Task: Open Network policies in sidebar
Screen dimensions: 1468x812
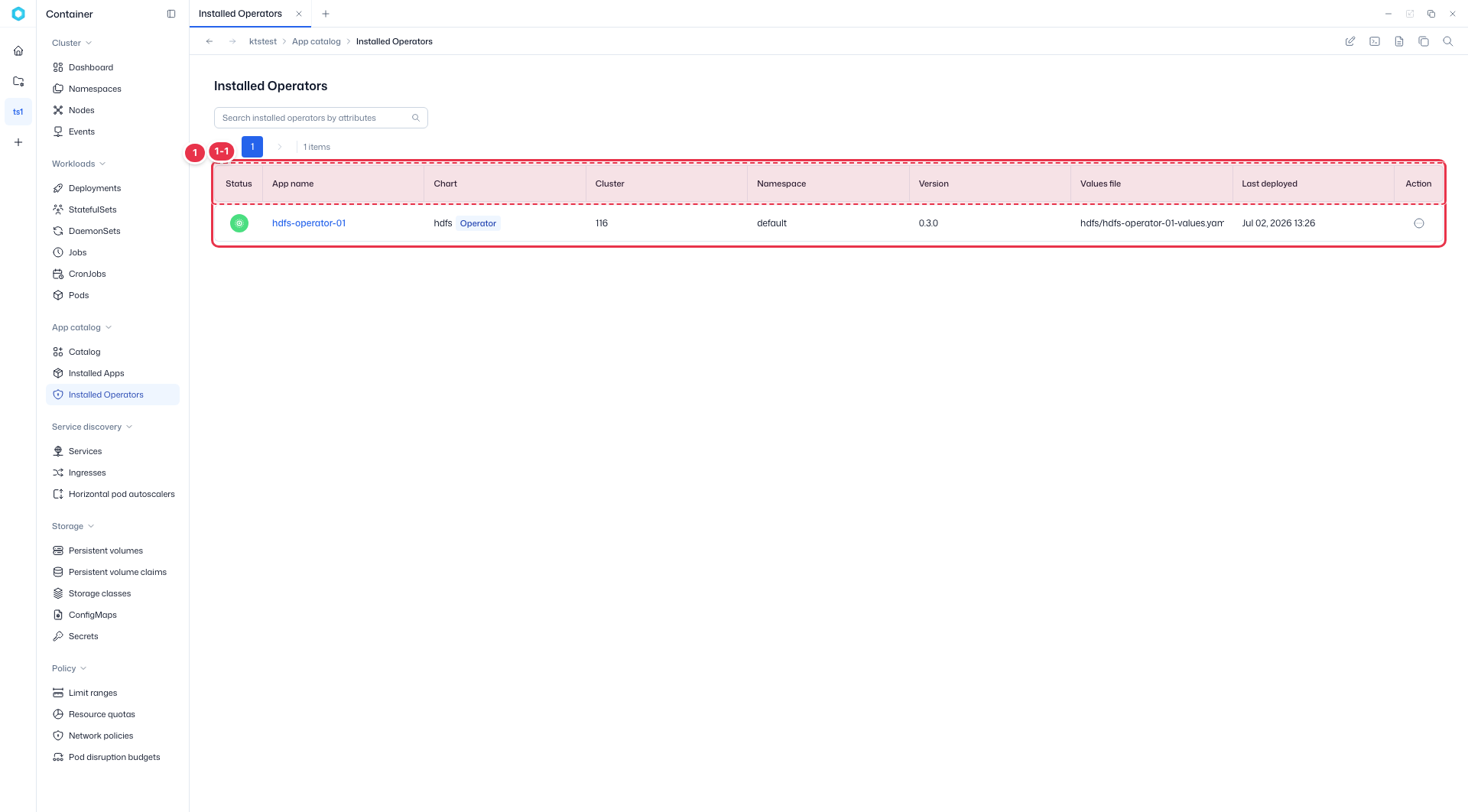Action: tap(112, 736)
